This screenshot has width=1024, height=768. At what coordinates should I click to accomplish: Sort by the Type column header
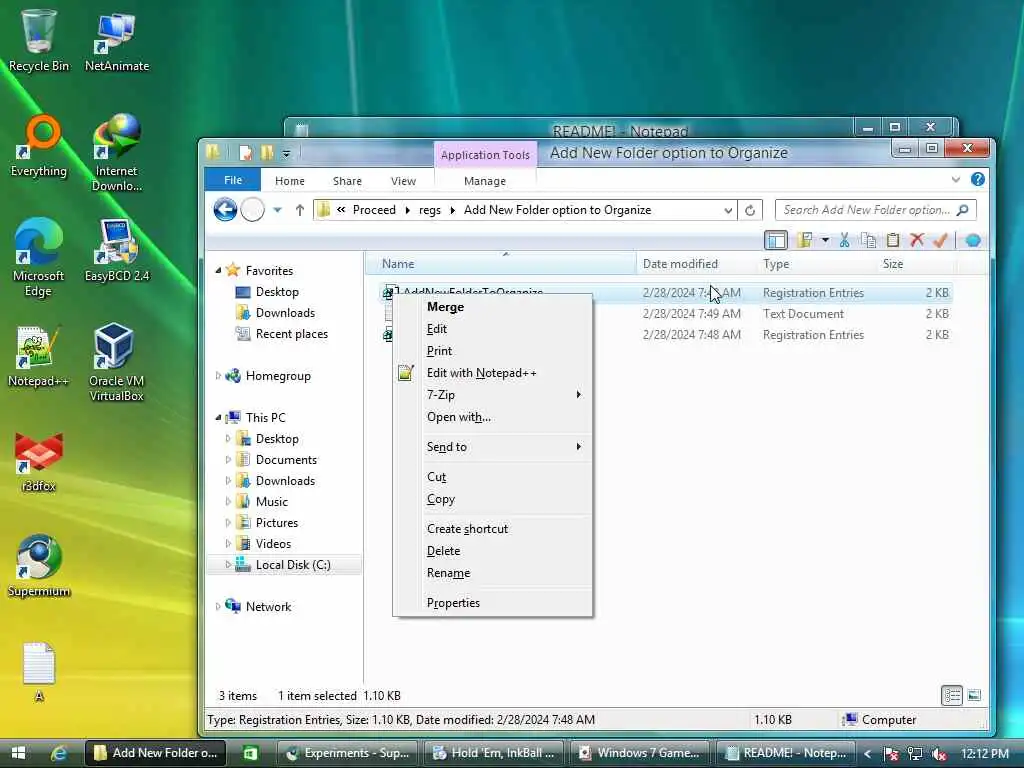coord(816,264)
